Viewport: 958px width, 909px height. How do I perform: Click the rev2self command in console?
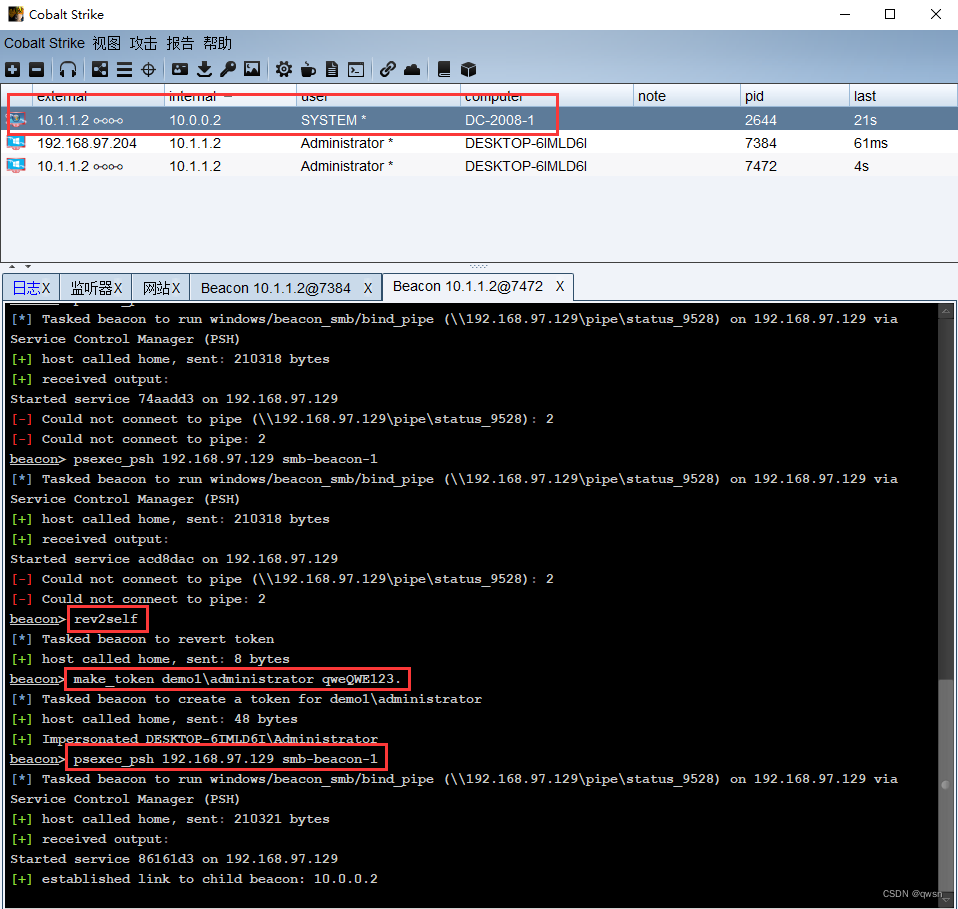coord(106,619)
